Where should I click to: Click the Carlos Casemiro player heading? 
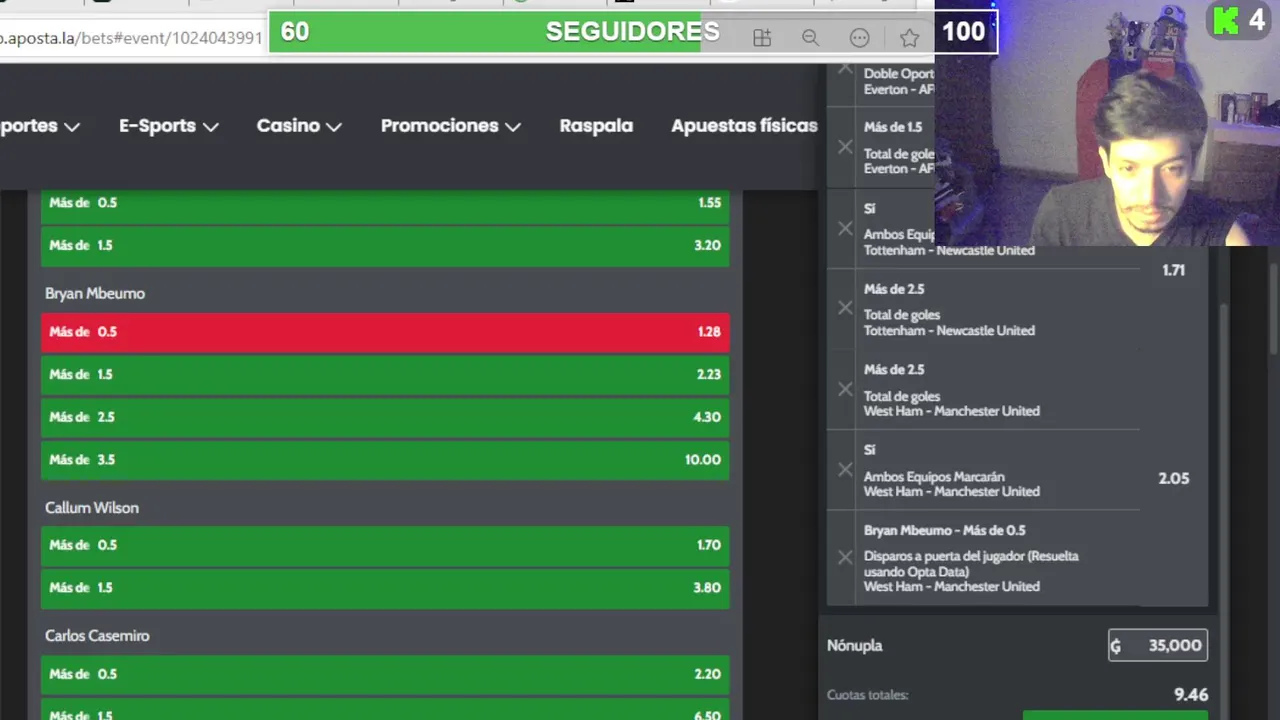[x=97, y=636]
